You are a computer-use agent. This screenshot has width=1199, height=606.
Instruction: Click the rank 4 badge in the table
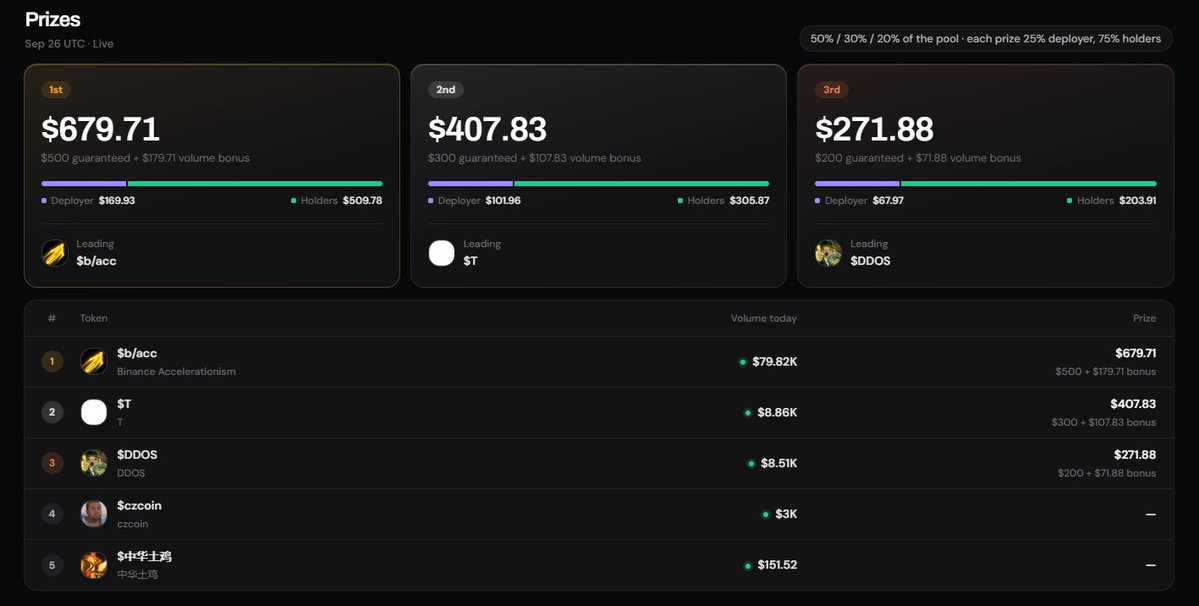point(52,514)
